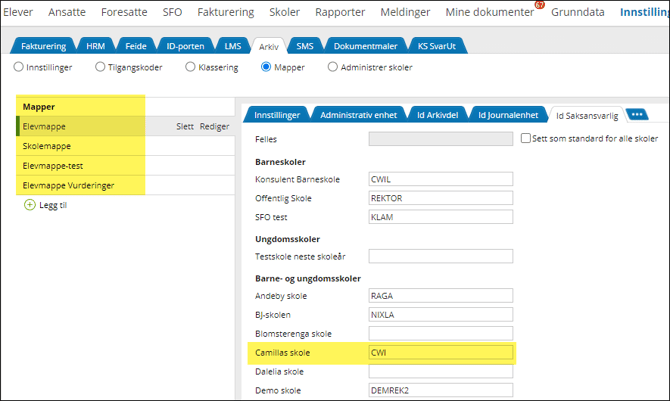Select the Administrer skoler radio button
670x401 pixels.
332,67
